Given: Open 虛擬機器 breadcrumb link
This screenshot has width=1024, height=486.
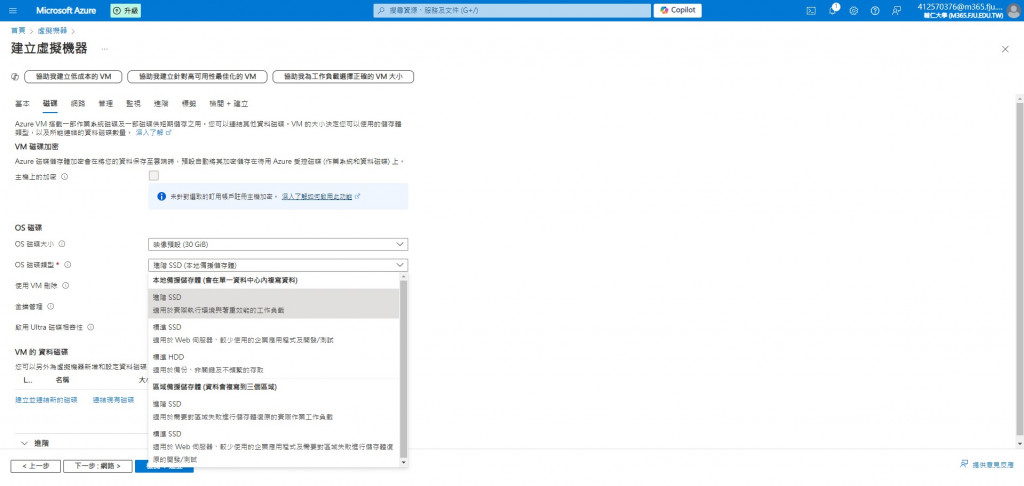Looking at the screenshot, I should pos(52,31).
